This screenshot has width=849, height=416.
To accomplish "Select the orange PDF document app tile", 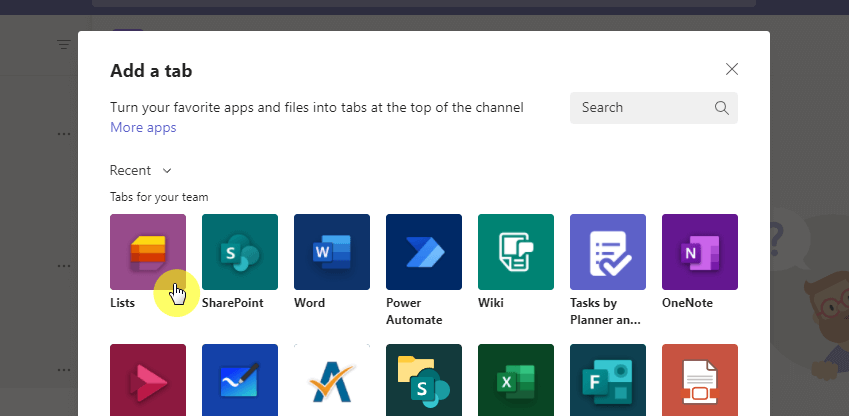I will [x=700, y=380].
